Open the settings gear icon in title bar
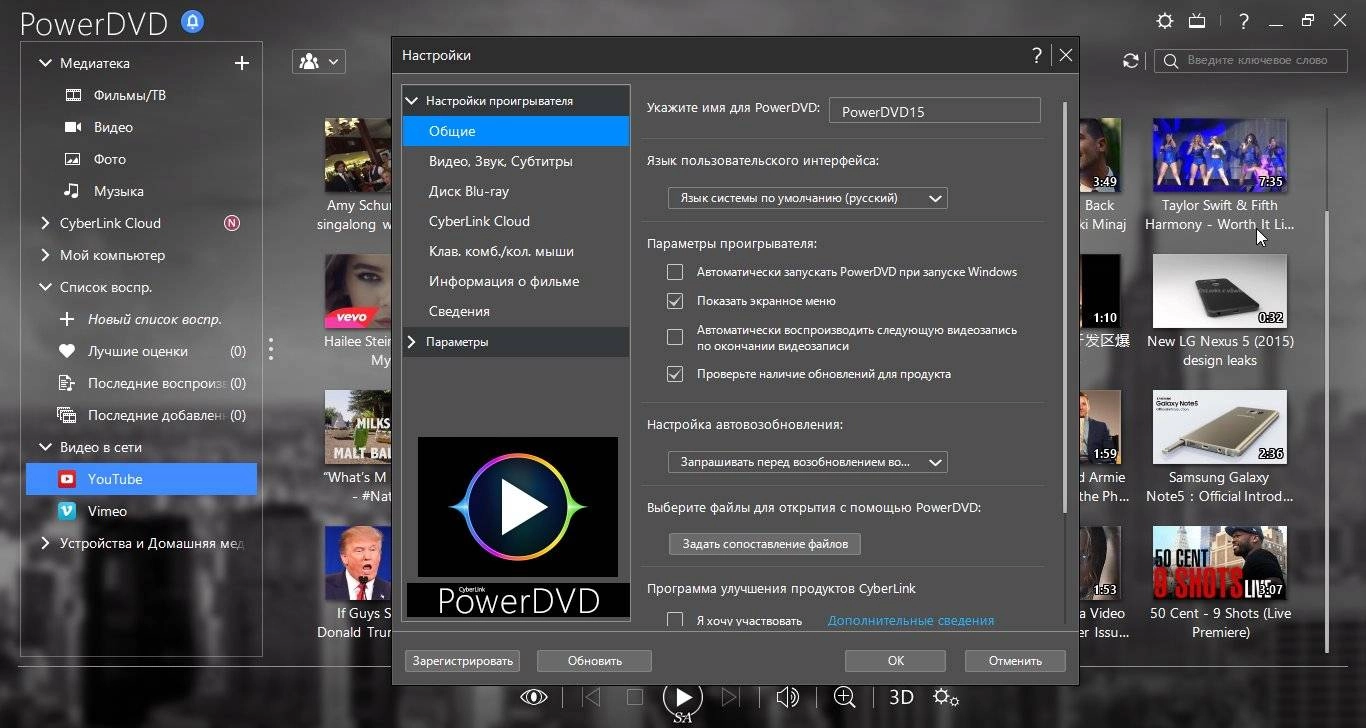The width and height of the screenshot is (1366, 728). (x=1165, y=21)
